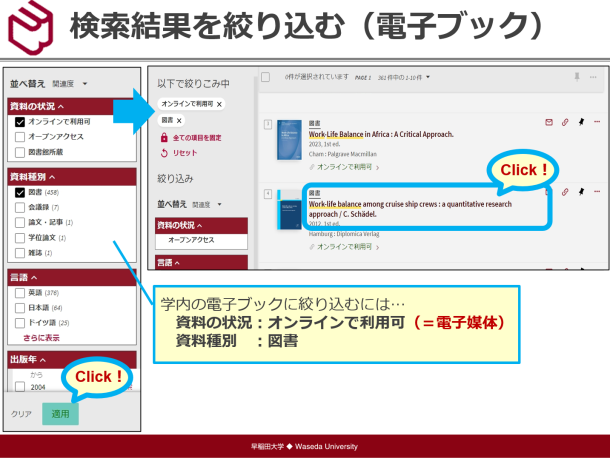Screen dimensions: 610x458
Task: Click the クリア clear button
Action: 21,413
